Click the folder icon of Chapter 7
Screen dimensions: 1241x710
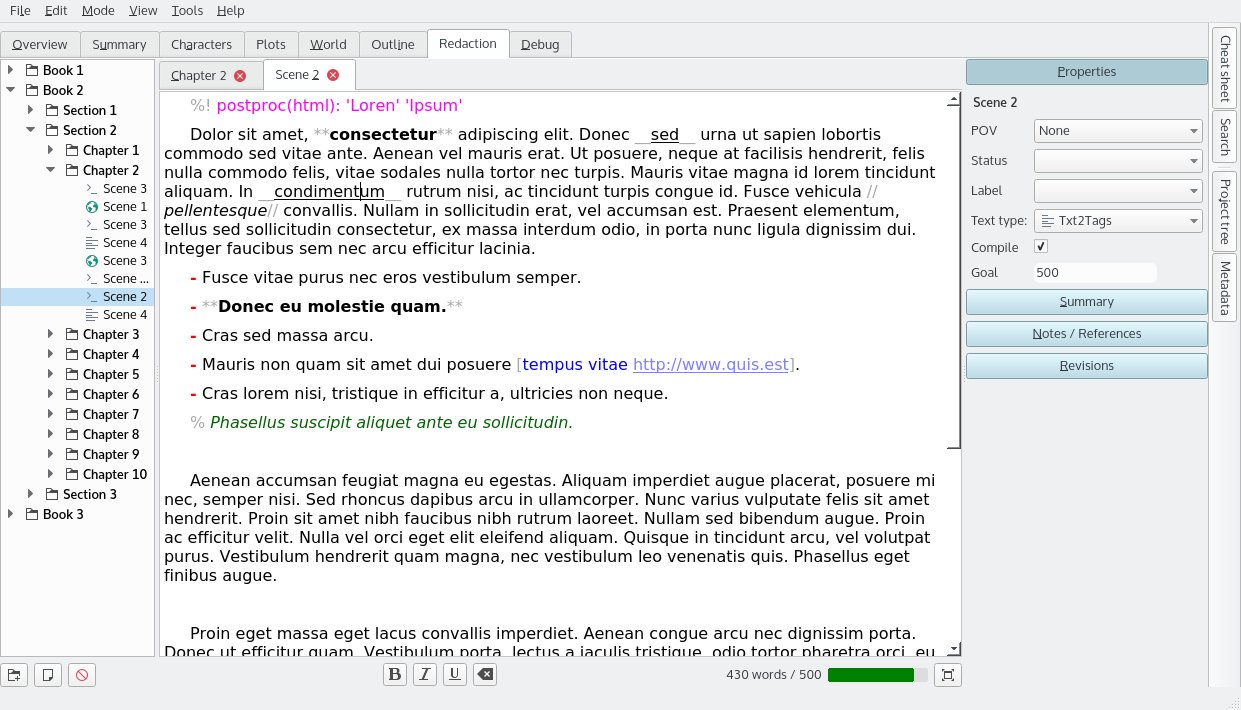[71, 415]
